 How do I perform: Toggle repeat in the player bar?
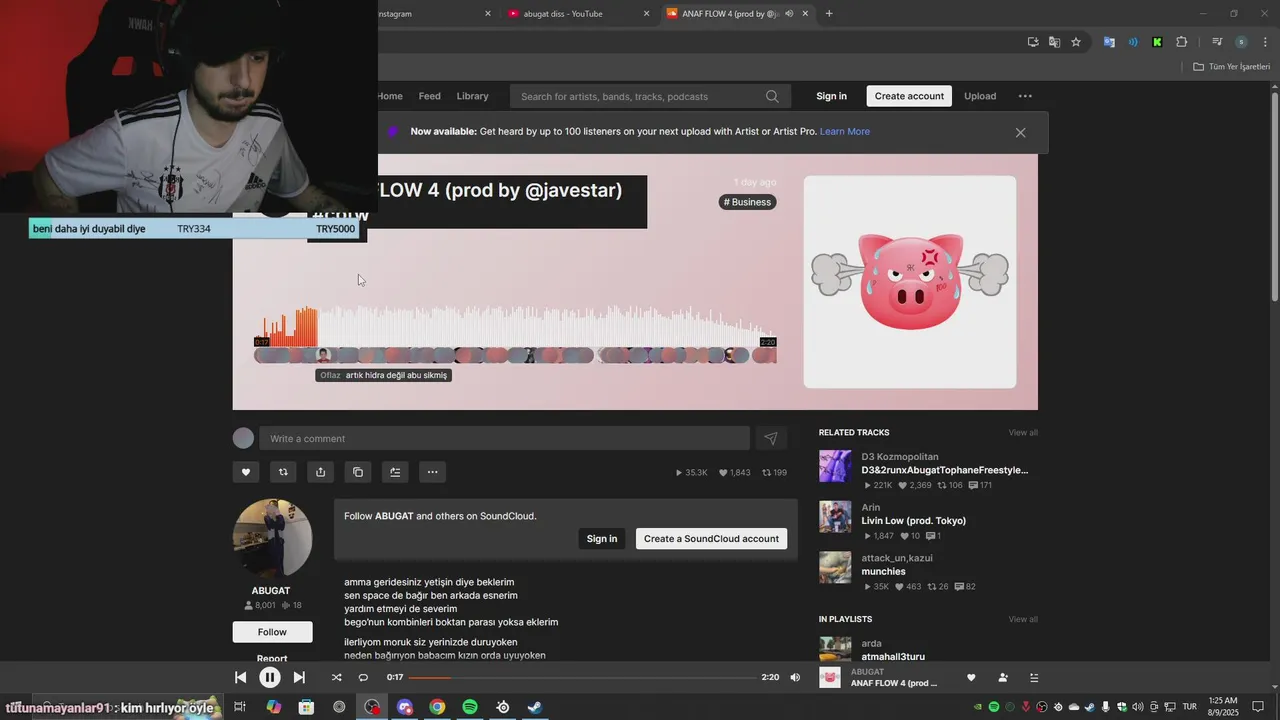363,677
